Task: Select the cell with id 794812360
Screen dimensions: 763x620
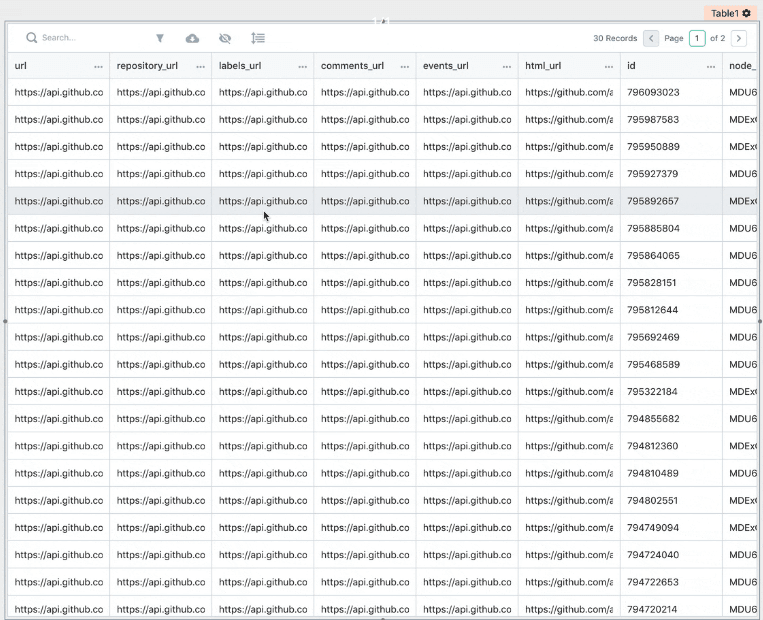Action: (x=672, y=446)
